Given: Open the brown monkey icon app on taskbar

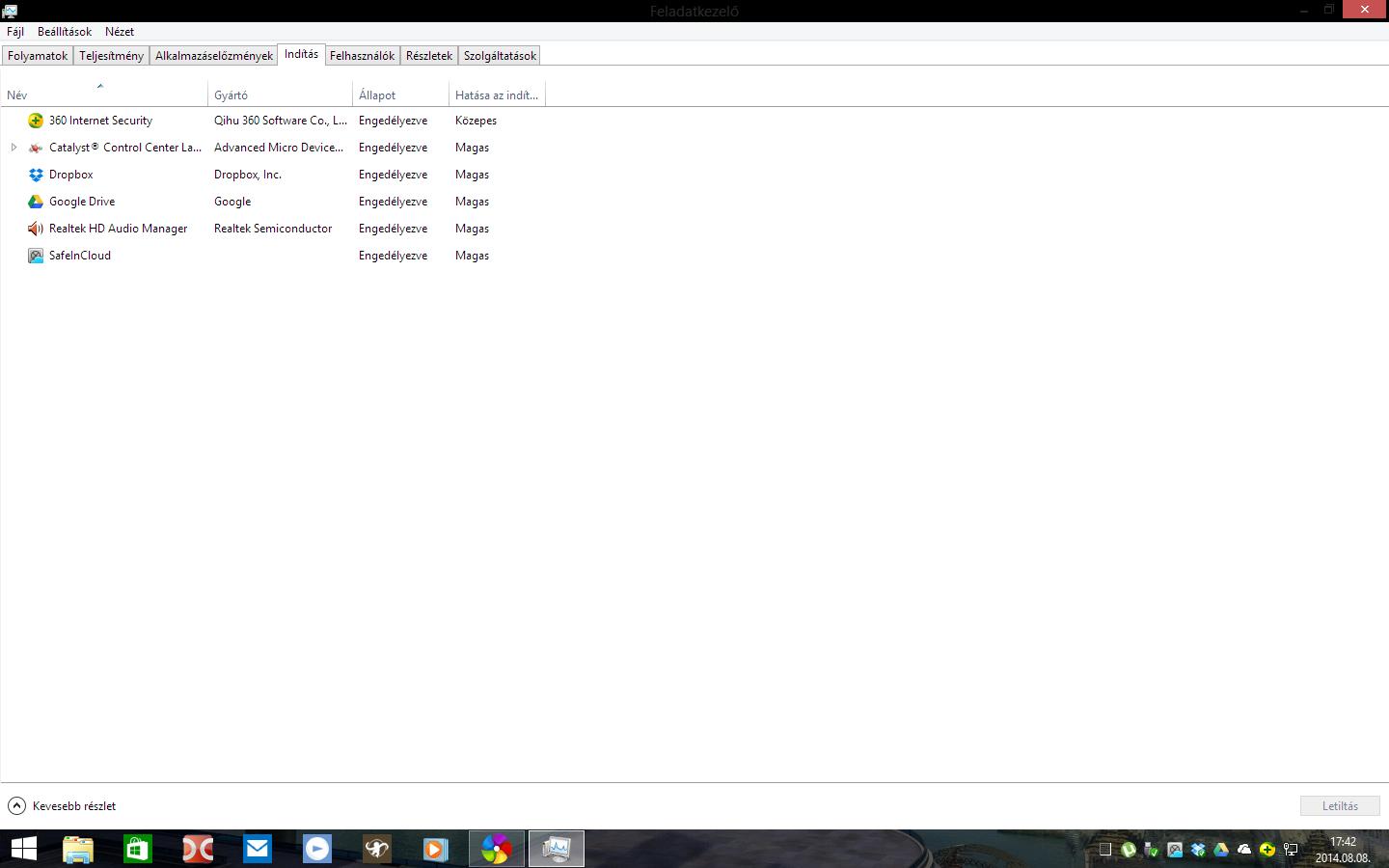Looking at the screenshot, I should tap(377, 849).
